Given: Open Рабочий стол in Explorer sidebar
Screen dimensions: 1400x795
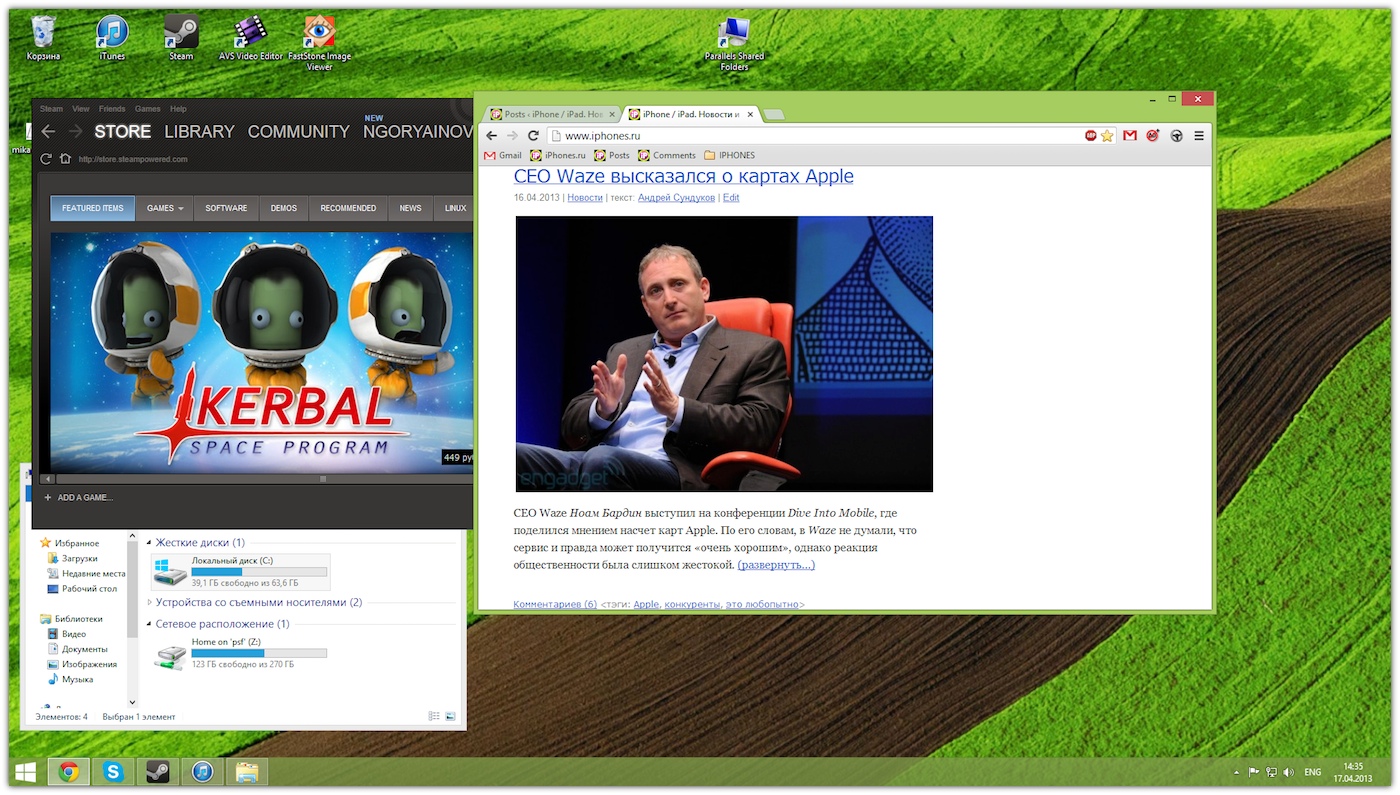Looking at the screenshot, I should [x=82, y=589].
